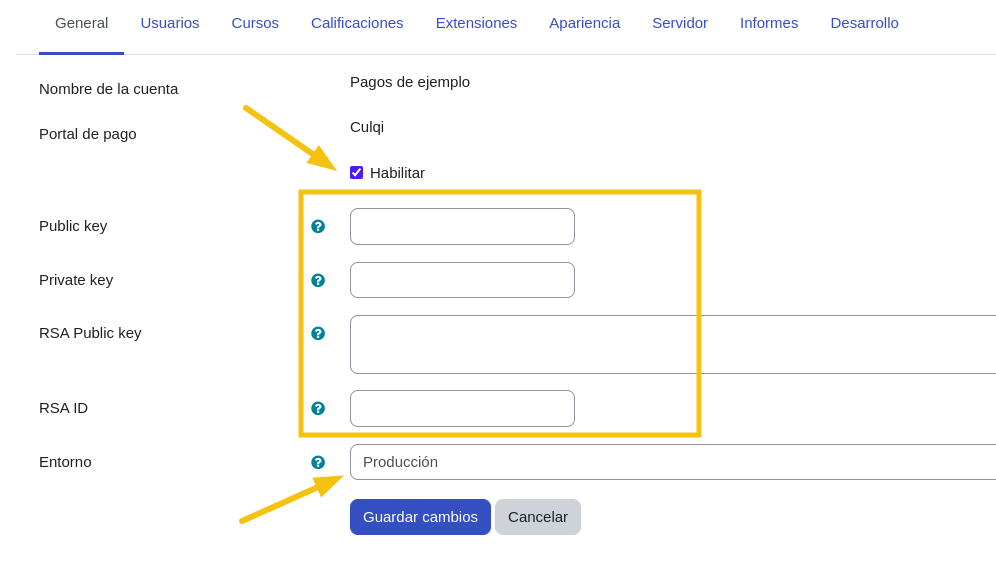Expand the Entorno dropdown showing Producción
Viewport: 996px width, 565px height.
click(x=672, y=462)
